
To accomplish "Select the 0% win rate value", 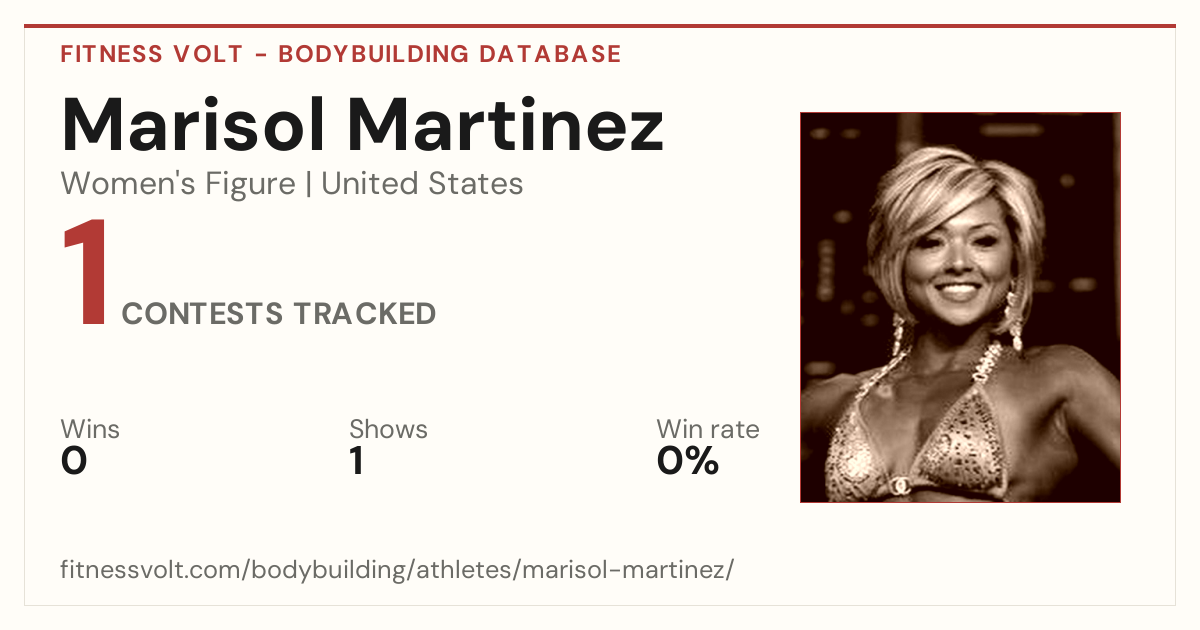I will point(688,461).
